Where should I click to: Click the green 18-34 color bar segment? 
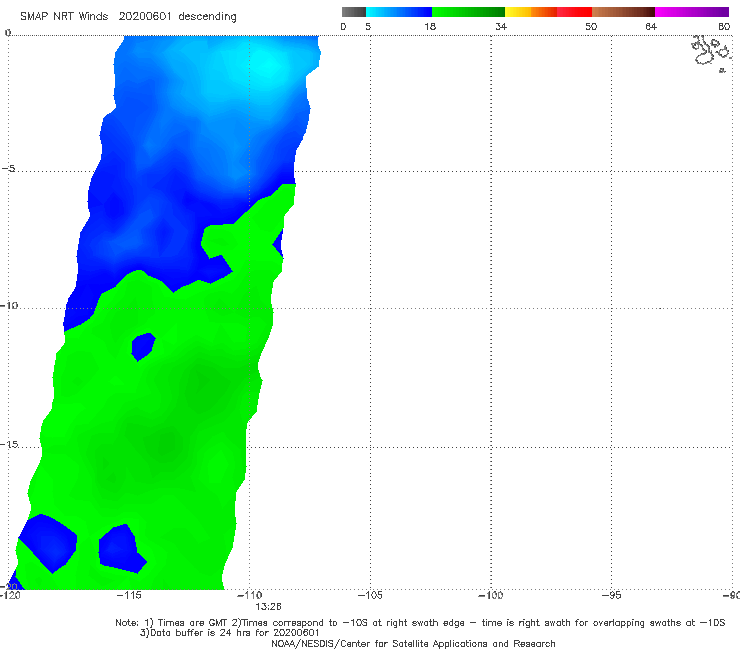[468, 12]
